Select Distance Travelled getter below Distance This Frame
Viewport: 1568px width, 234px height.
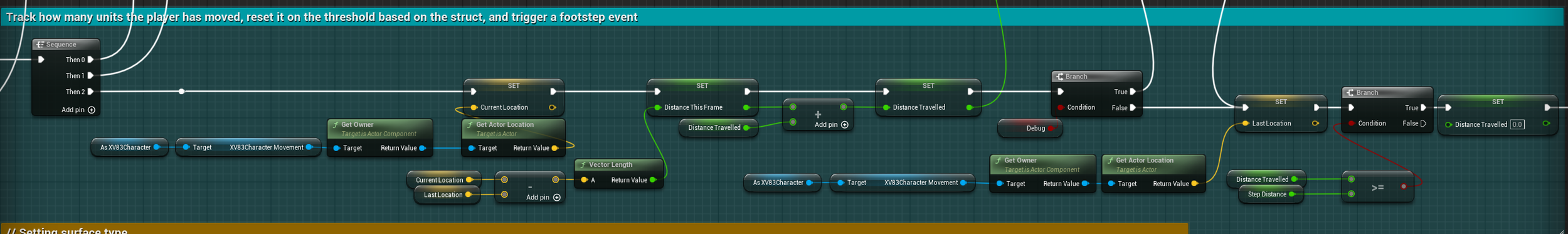click(x=719, y=128)
